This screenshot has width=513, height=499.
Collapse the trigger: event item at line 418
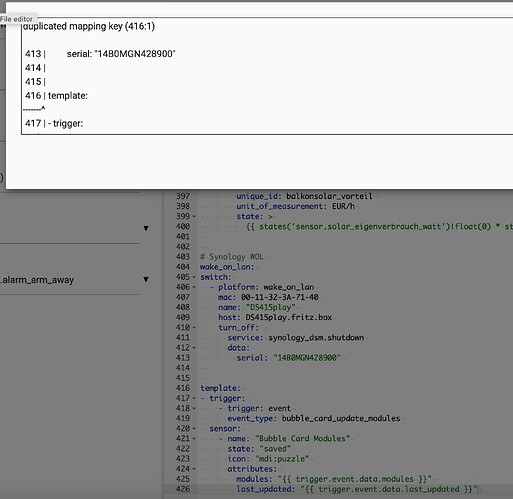click(194, 409)
